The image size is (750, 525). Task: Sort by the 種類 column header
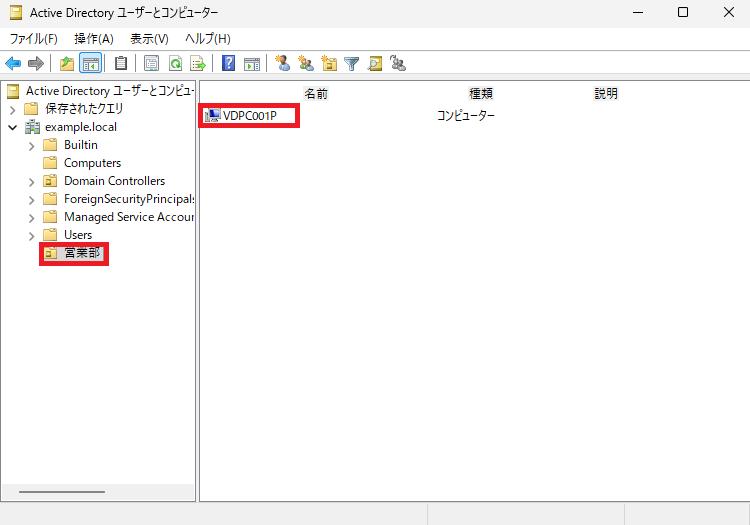tap(481, 94)
